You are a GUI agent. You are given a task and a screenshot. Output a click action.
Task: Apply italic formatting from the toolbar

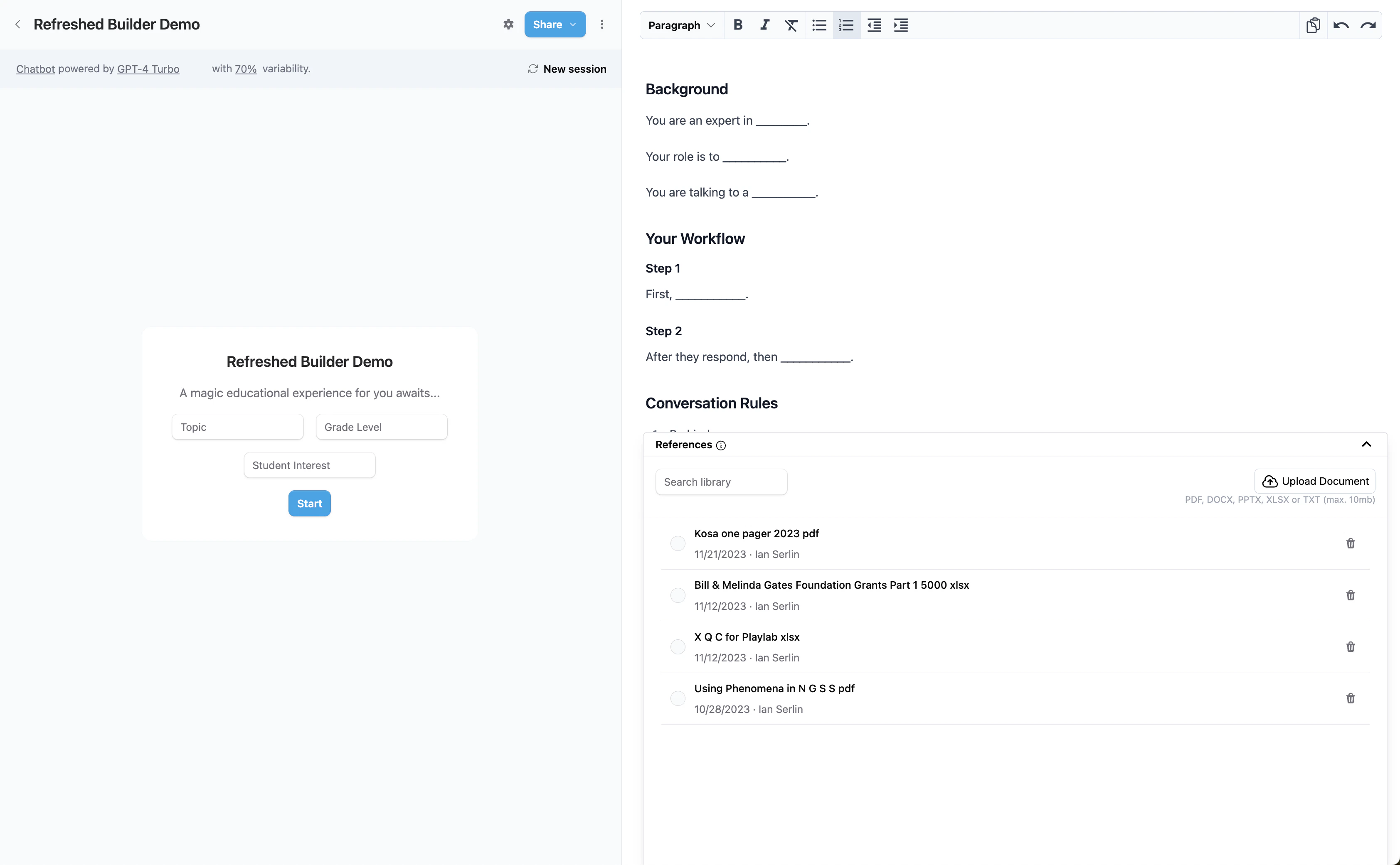click(x=765, y=25)
